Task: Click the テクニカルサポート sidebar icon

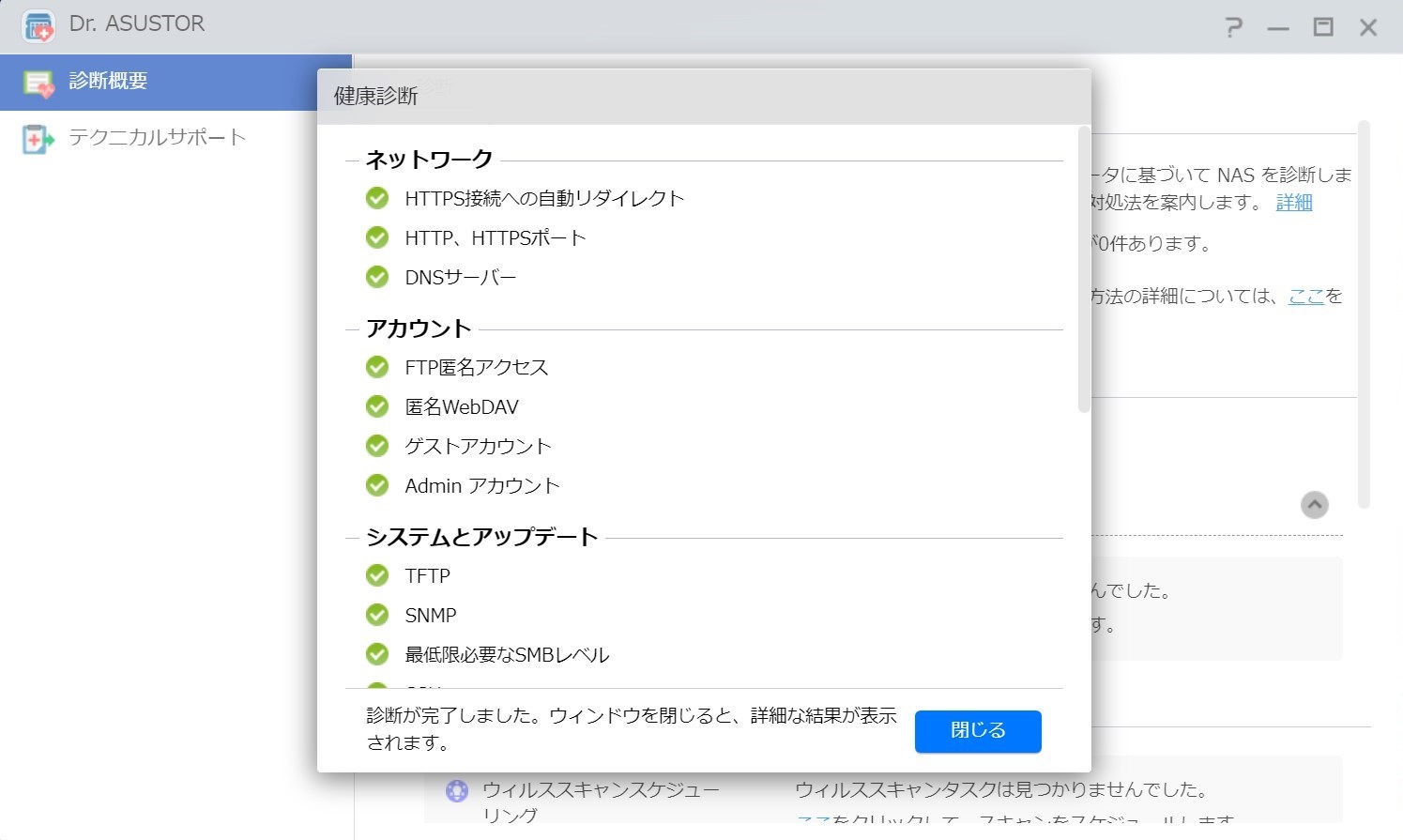Action: pos(37,139)
